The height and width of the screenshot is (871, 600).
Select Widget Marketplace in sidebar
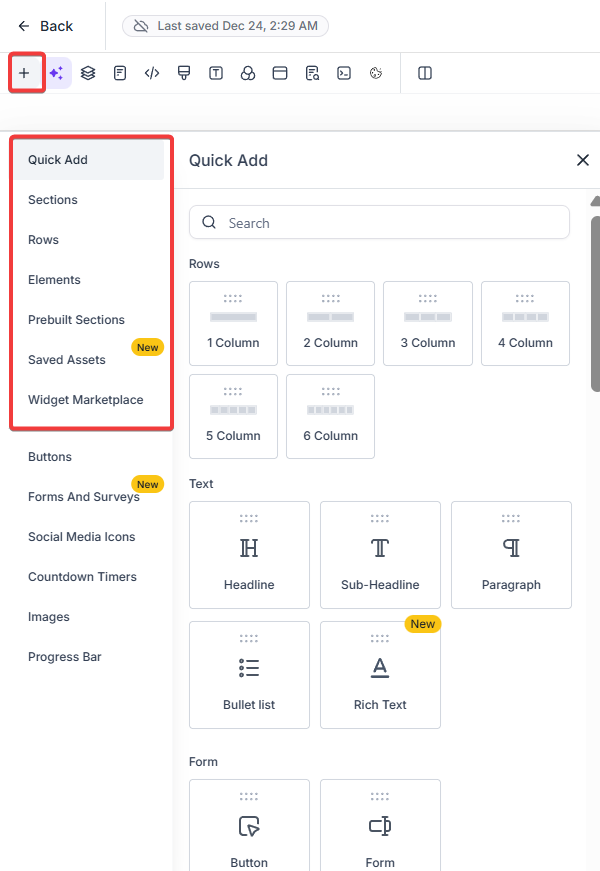pyautogui.click(x=85, y=400)
